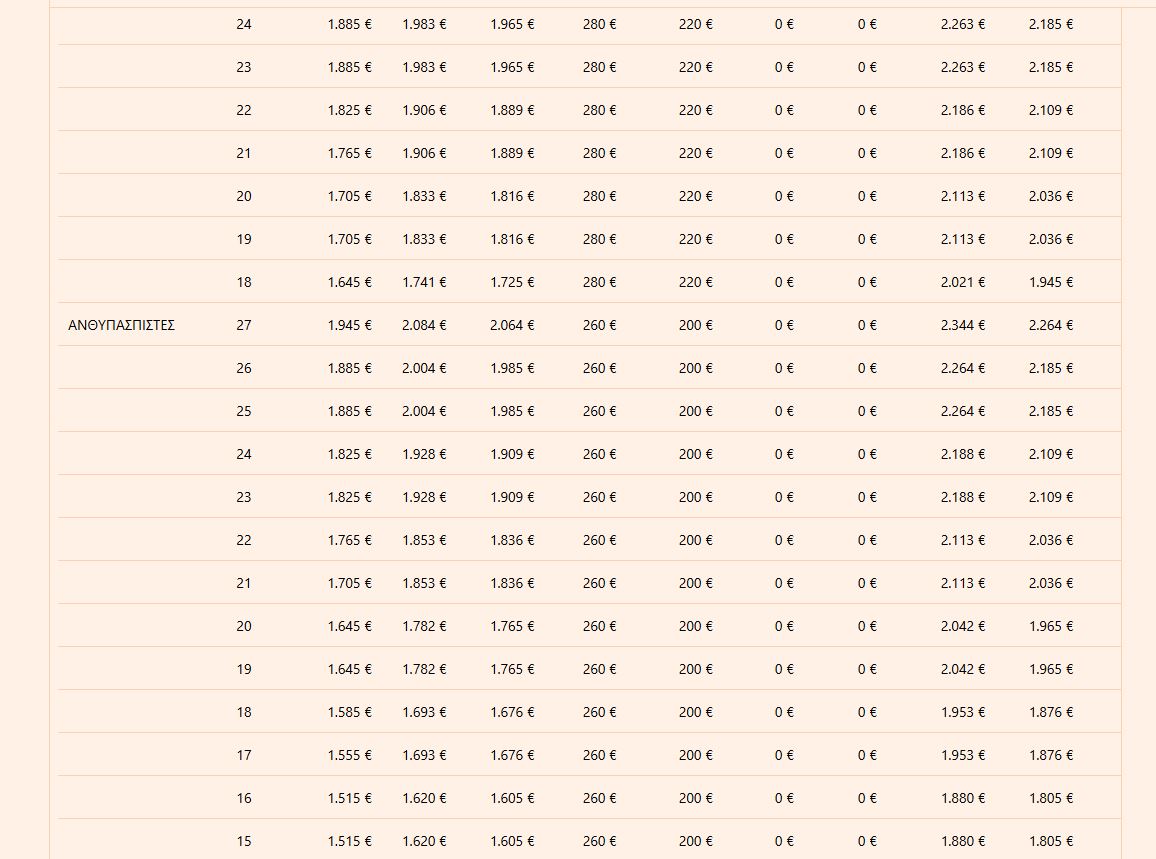Click the 2.021 € total
The image size is (1156, 859).
tap(962, 282)
